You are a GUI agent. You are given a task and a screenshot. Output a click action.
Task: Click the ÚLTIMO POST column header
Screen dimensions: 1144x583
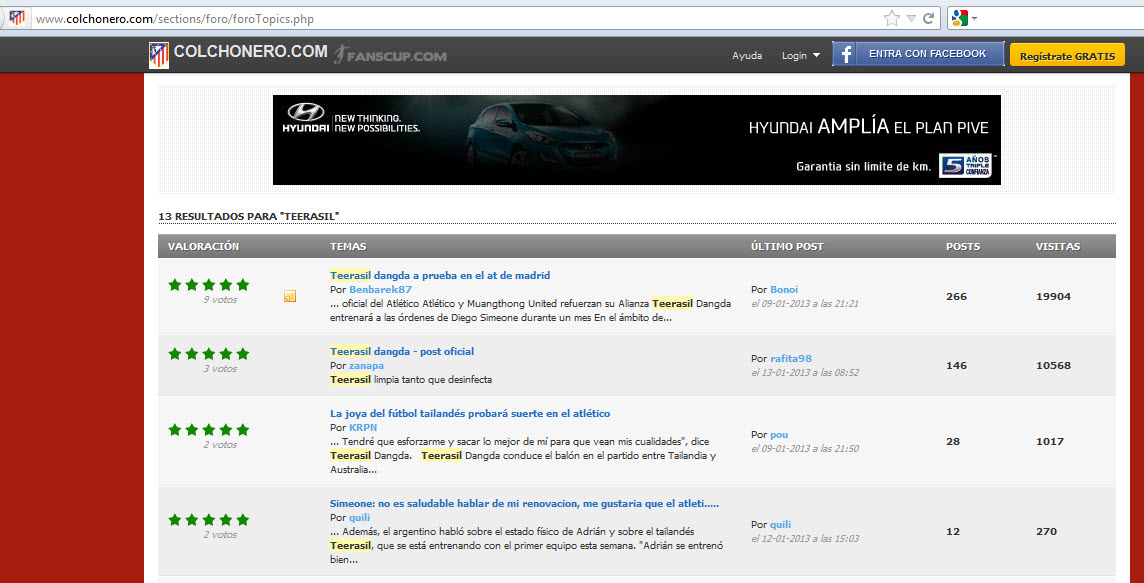(787, 247)
